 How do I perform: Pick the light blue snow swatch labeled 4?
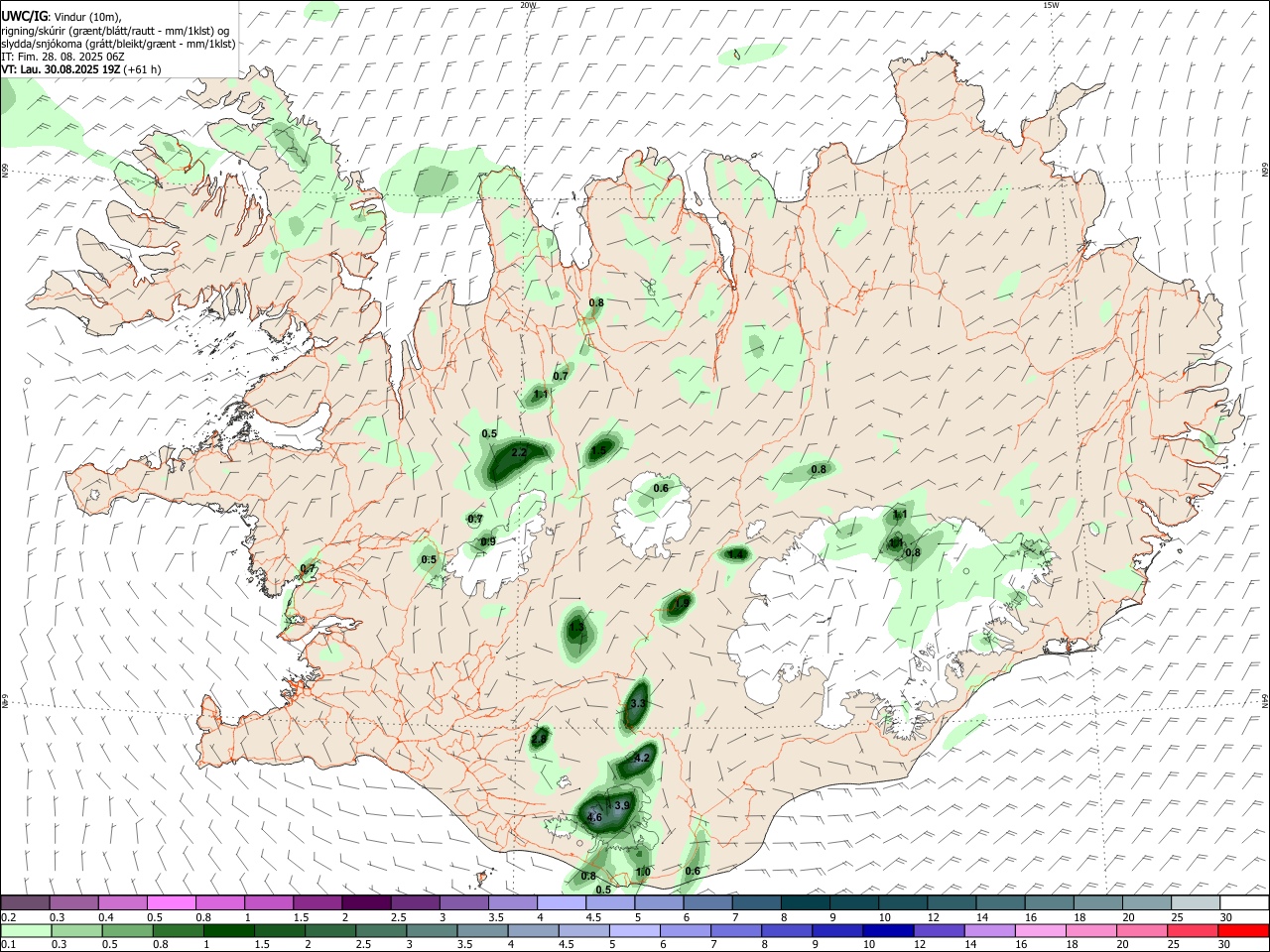[562, 902]
